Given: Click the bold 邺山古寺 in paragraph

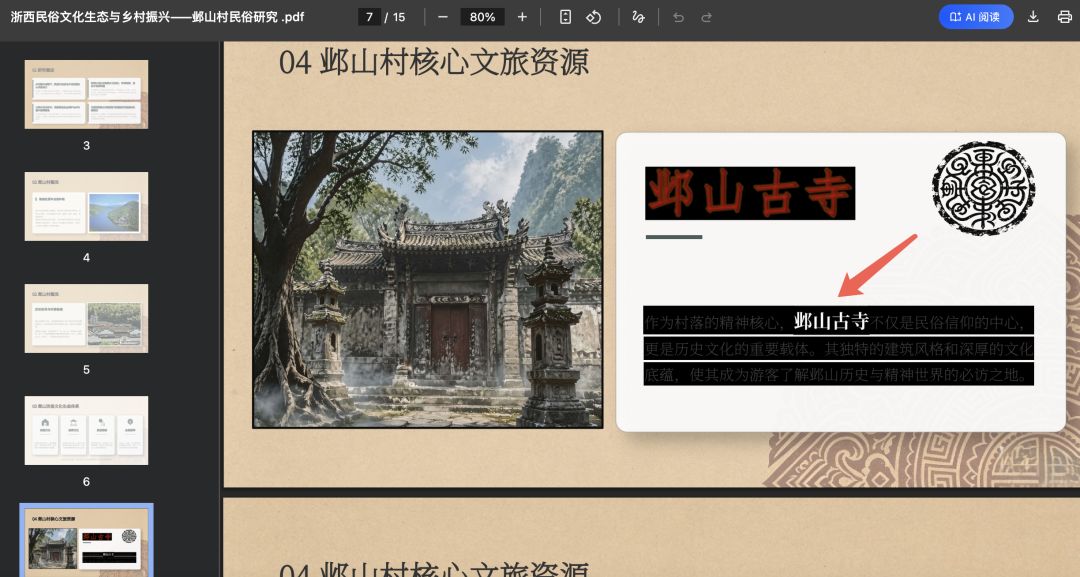Looking at the screenshot, I should click(x=831, y=321).
